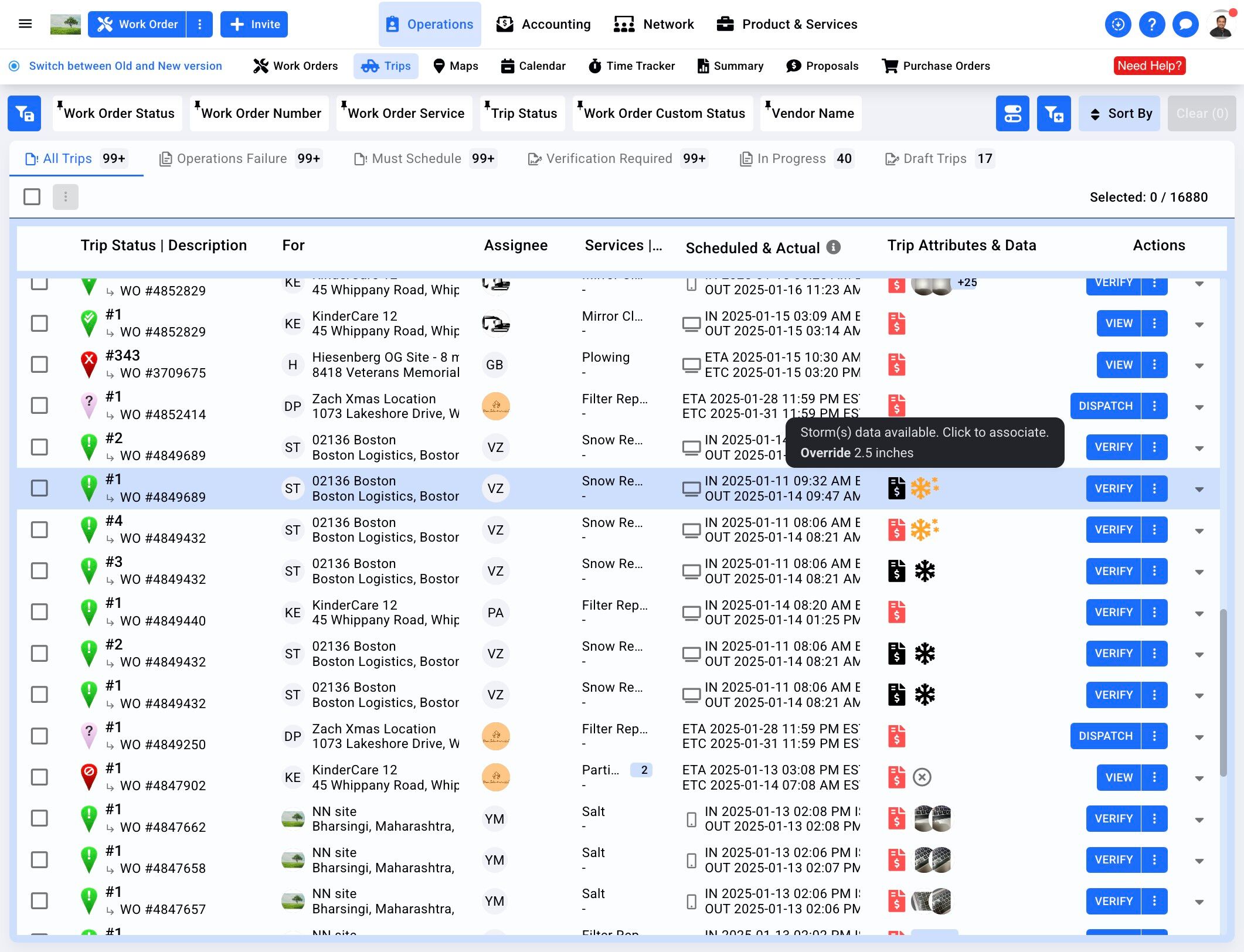The width and height of the screenshot is (1244, 952).
Task: Open the help question mark icon
Action: [1151, 24]
